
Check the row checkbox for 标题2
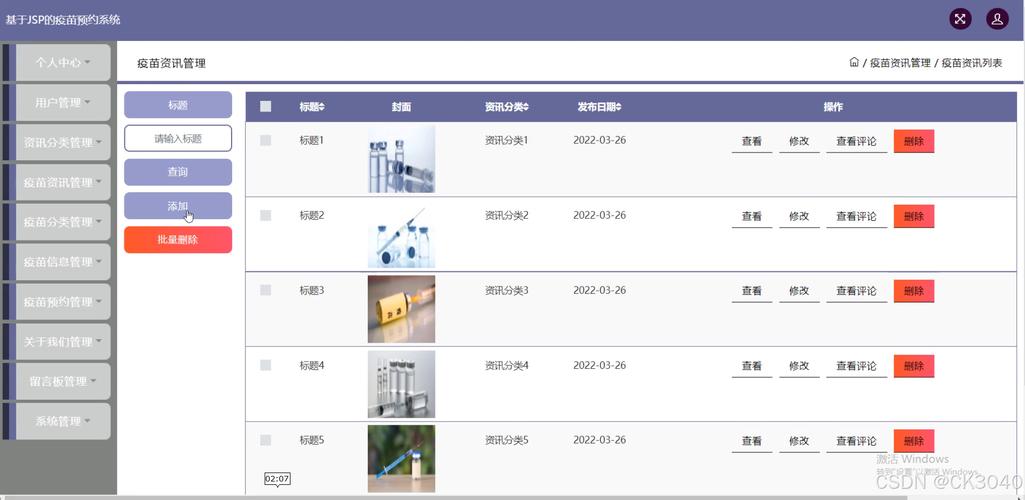[x=265, y=215]
